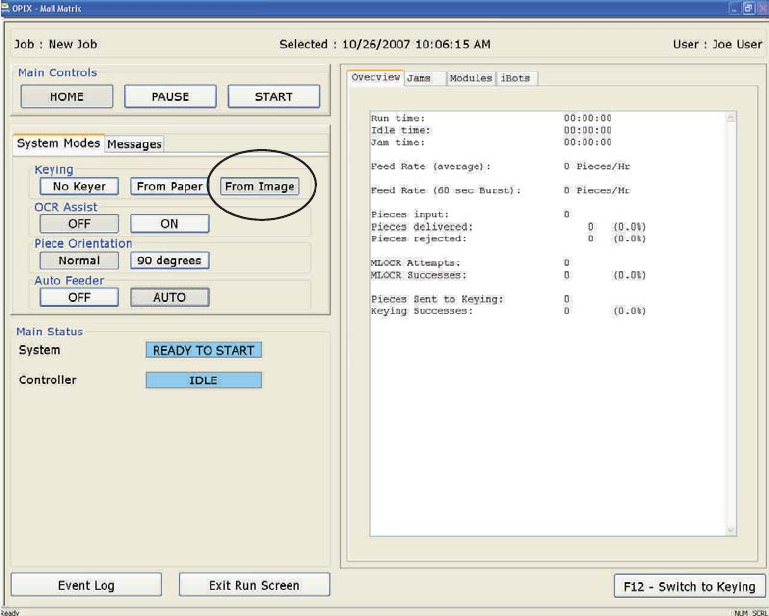Open the Overview tab
Image resolution: width=769 pixels, height=616 pixels.
coord(376,77)
